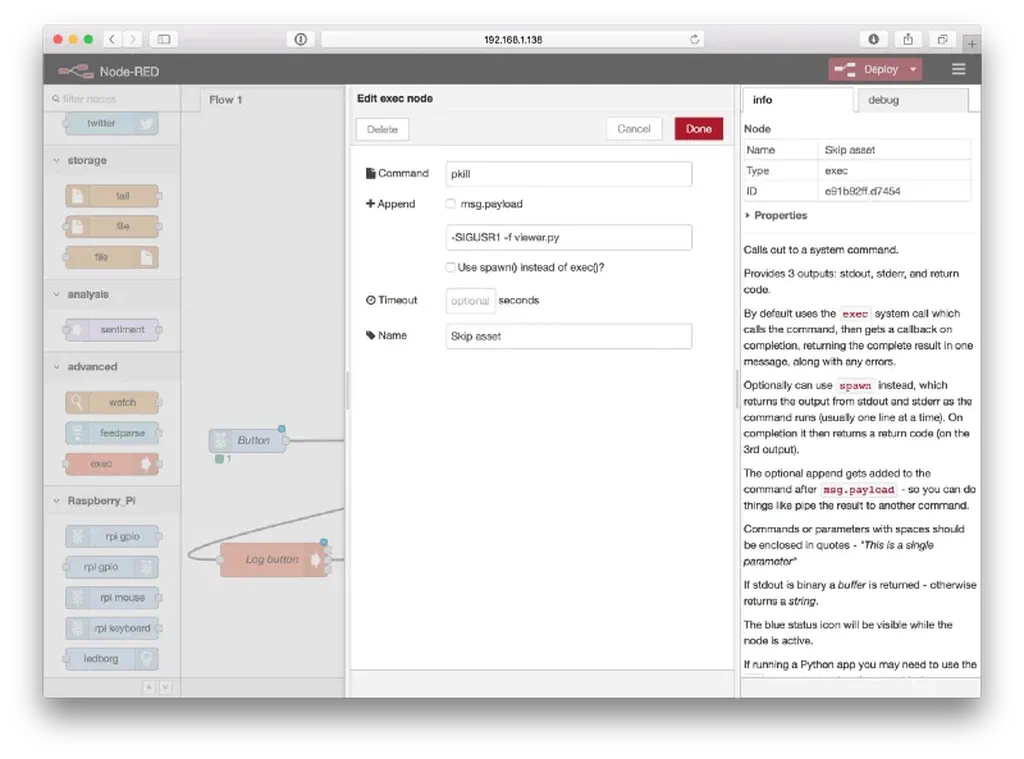Image resolution: width=1024 pixels, height=759 pixels.
Task: Click the twitter node in palette
Action: (x=112, y=123)
